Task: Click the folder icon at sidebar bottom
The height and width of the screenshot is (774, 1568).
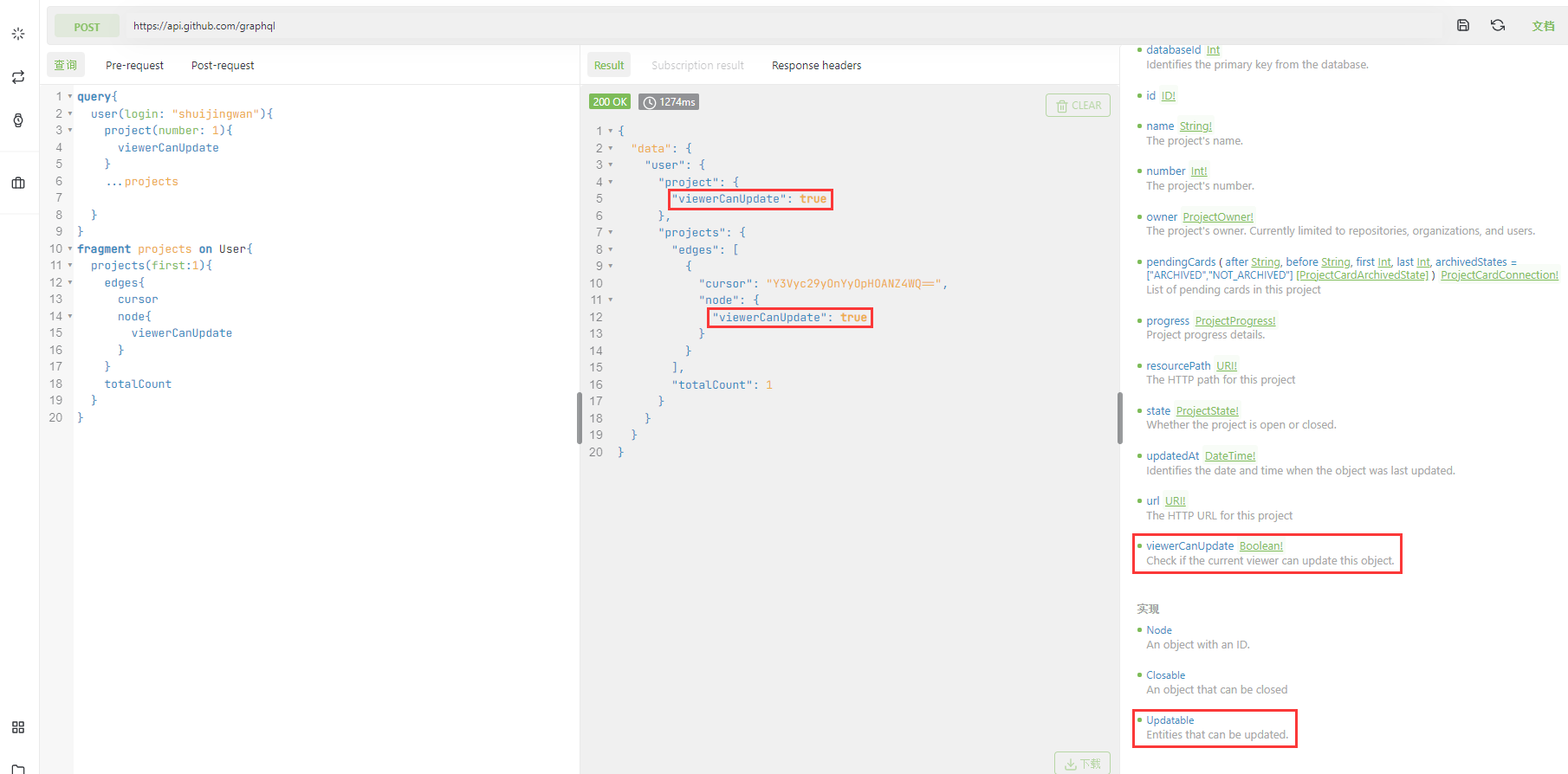Action: coord(18,768)
